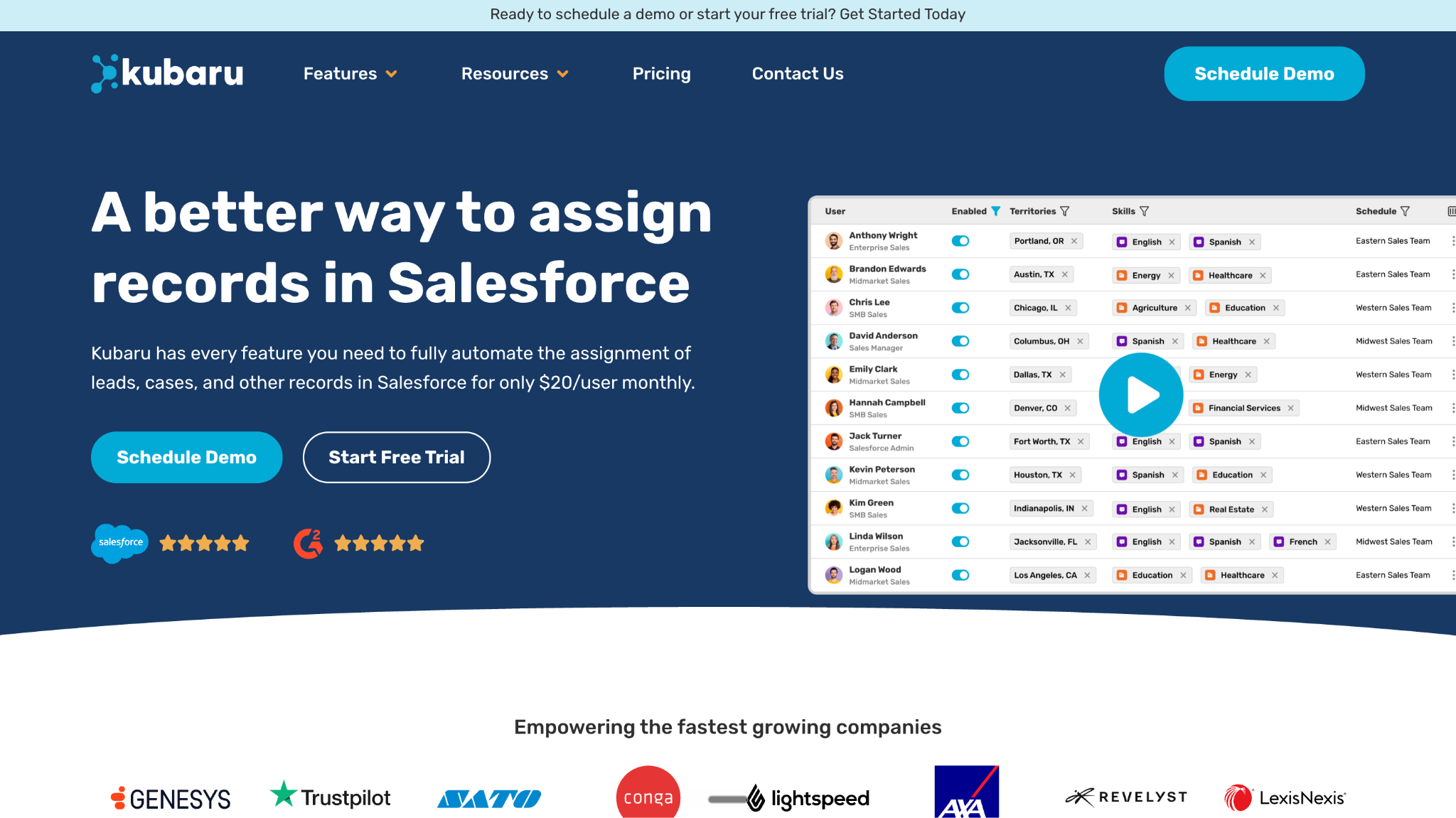The image size is (1456, 818).
Task: Remove French skill from Linda Wilson
Action: pyautogui.click(x=1327, y=542)
